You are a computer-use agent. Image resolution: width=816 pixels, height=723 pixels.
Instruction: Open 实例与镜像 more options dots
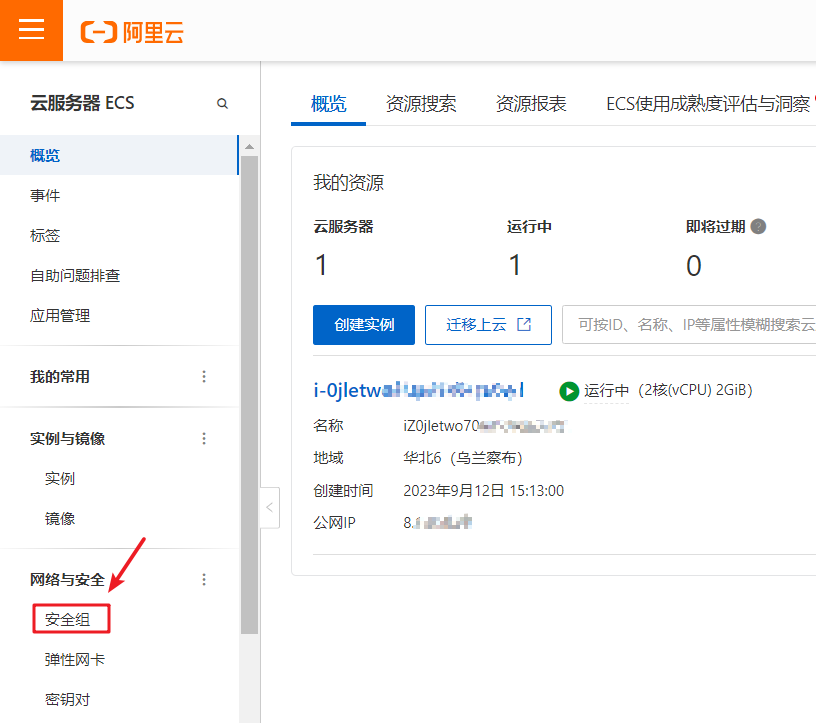click(204, 438)
